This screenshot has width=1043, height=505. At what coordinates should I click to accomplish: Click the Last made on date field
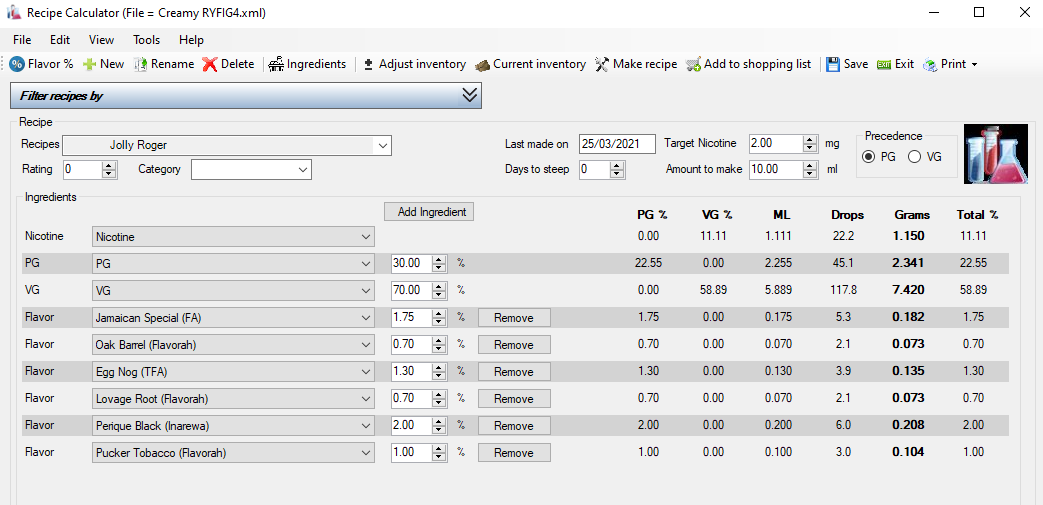(x=617, y=144)
